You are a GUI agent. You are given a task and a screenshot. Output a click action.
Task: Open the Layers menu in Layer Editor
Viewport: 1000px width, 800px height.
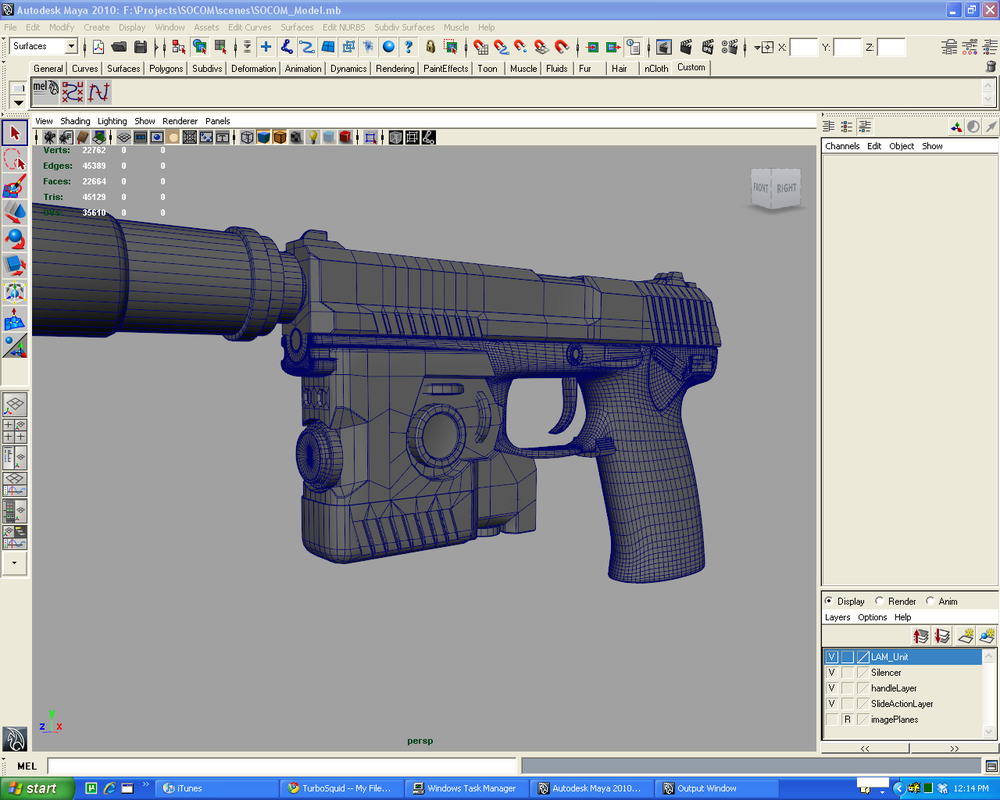pos(837,617)
